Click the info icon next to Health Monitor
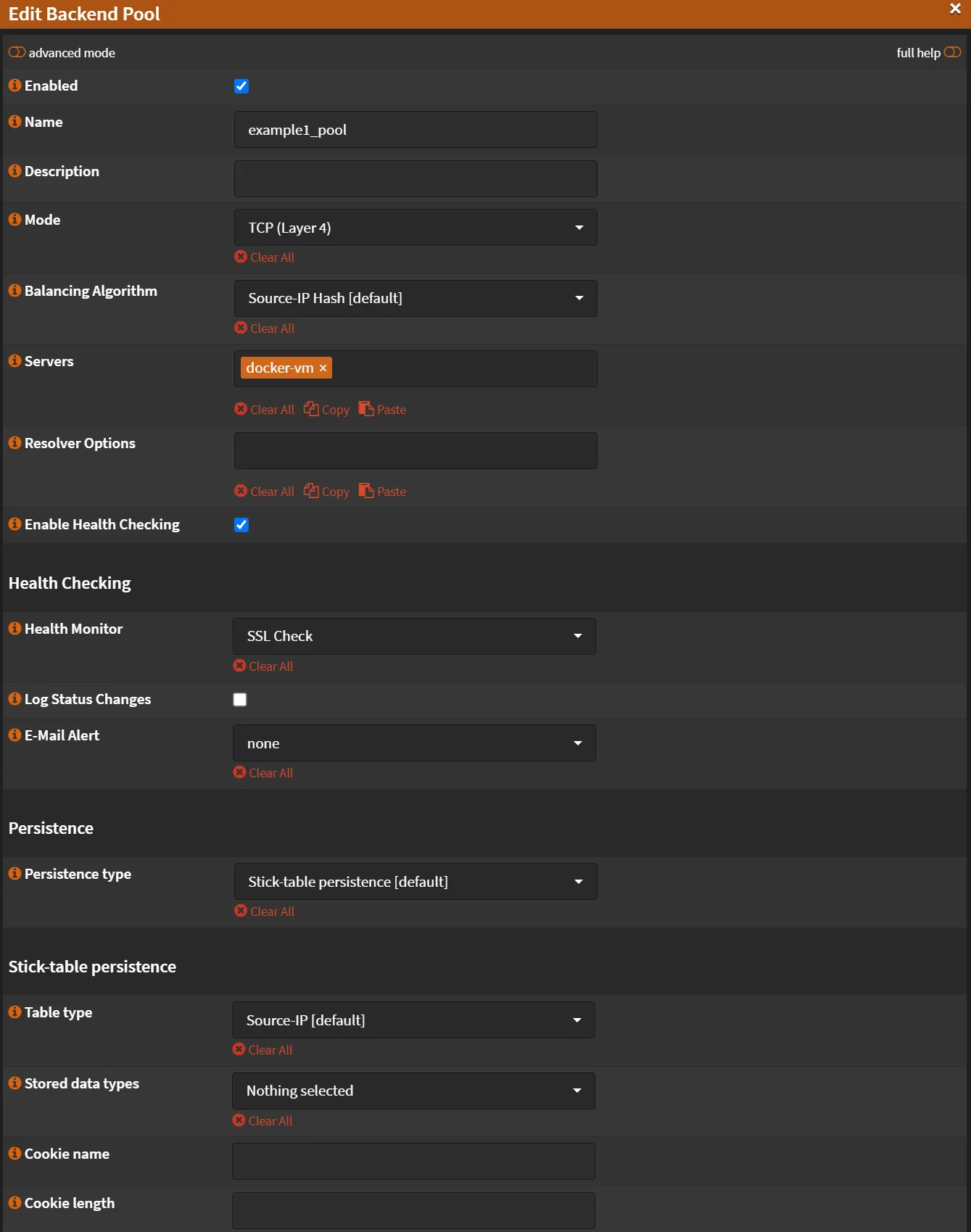Screen dimensions: 971x1232 pos(15,628)
